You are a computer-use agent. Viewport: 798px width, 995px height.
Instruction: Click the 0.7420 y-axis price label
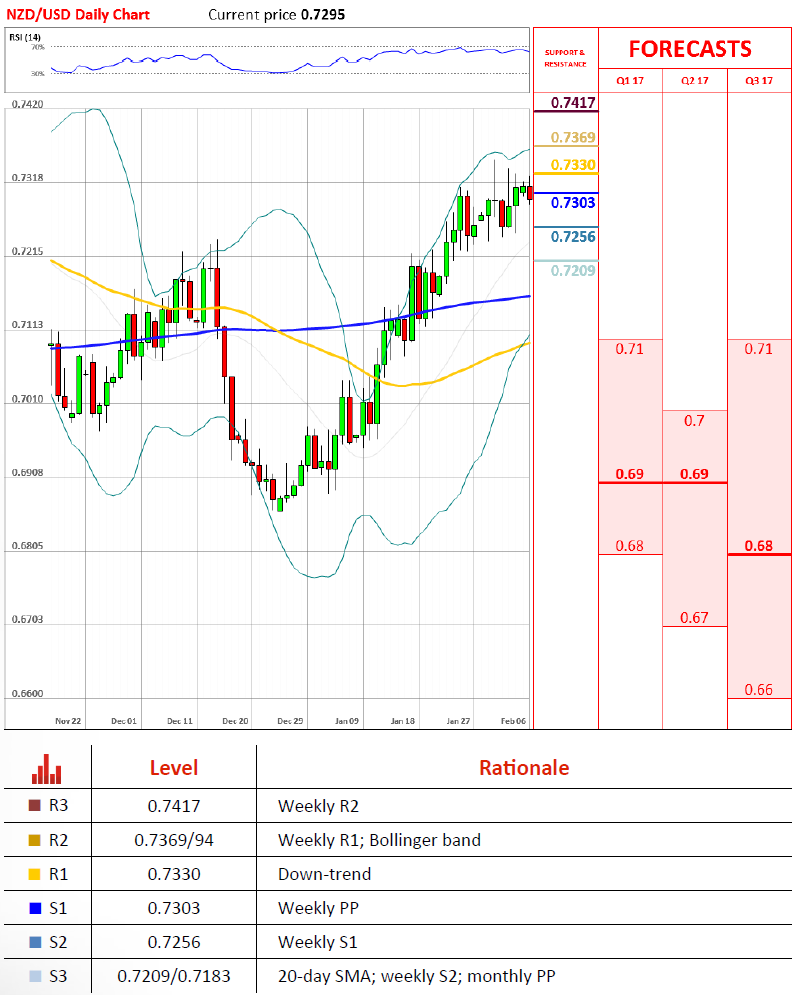[x=28, y=105]
